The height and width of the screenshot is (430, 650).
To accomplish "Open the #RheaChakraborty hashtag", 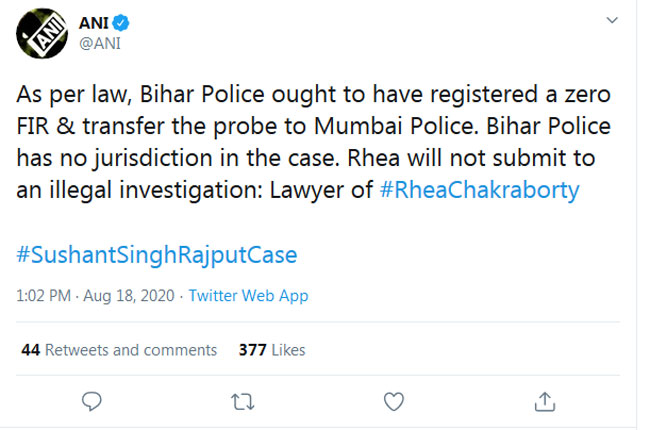I will [x=479, y=190].
